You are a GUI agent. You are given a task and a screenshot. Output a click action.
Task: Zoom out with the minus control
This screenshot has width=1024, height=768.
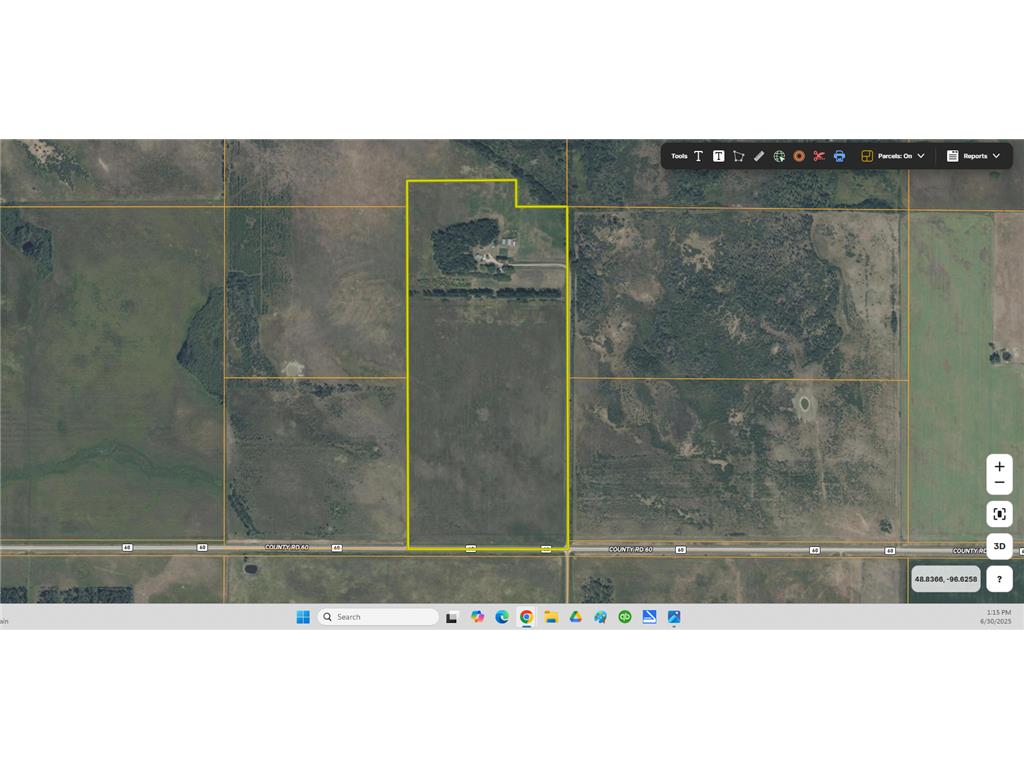999,484
